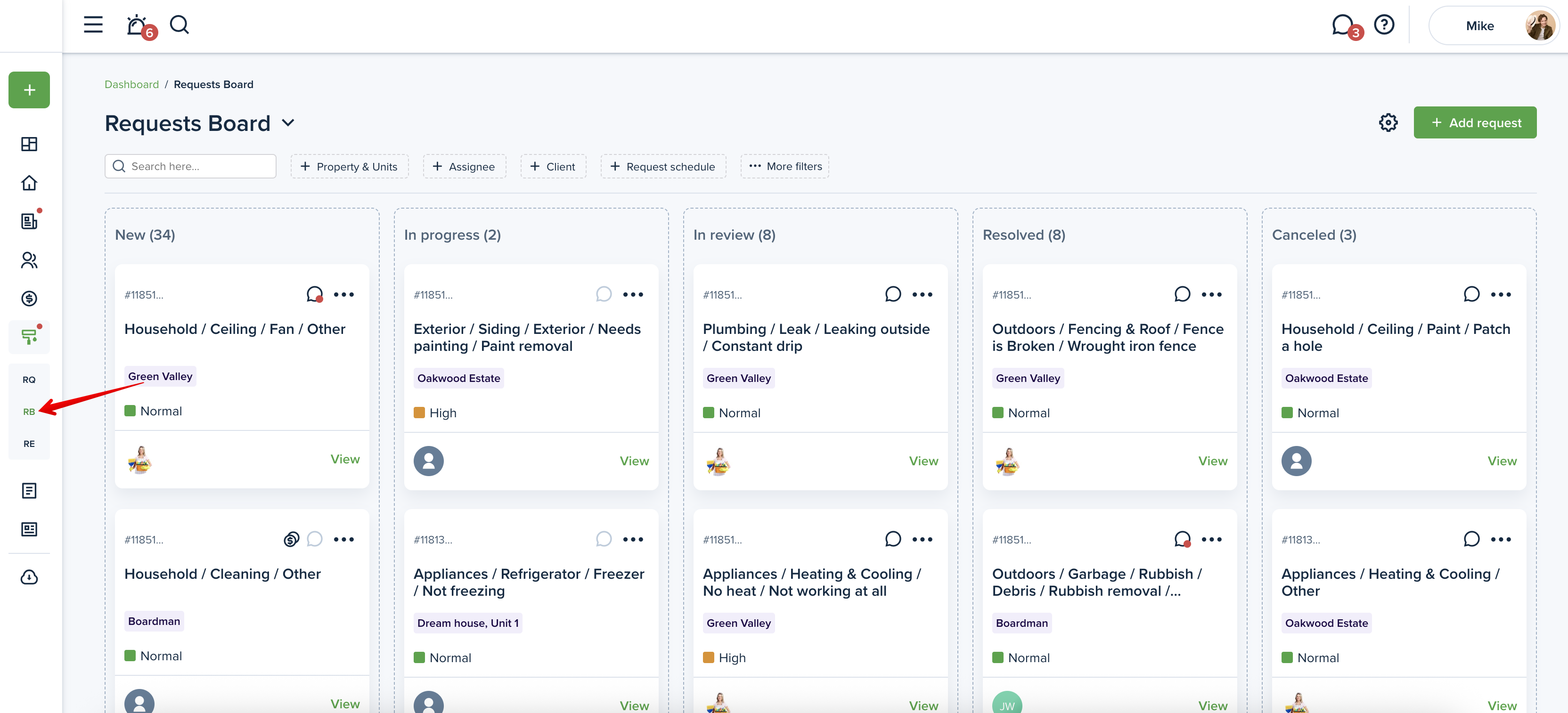Open the Assignee filter dropdown
This screenshot has width=1568, height=713.
(464, 167)
